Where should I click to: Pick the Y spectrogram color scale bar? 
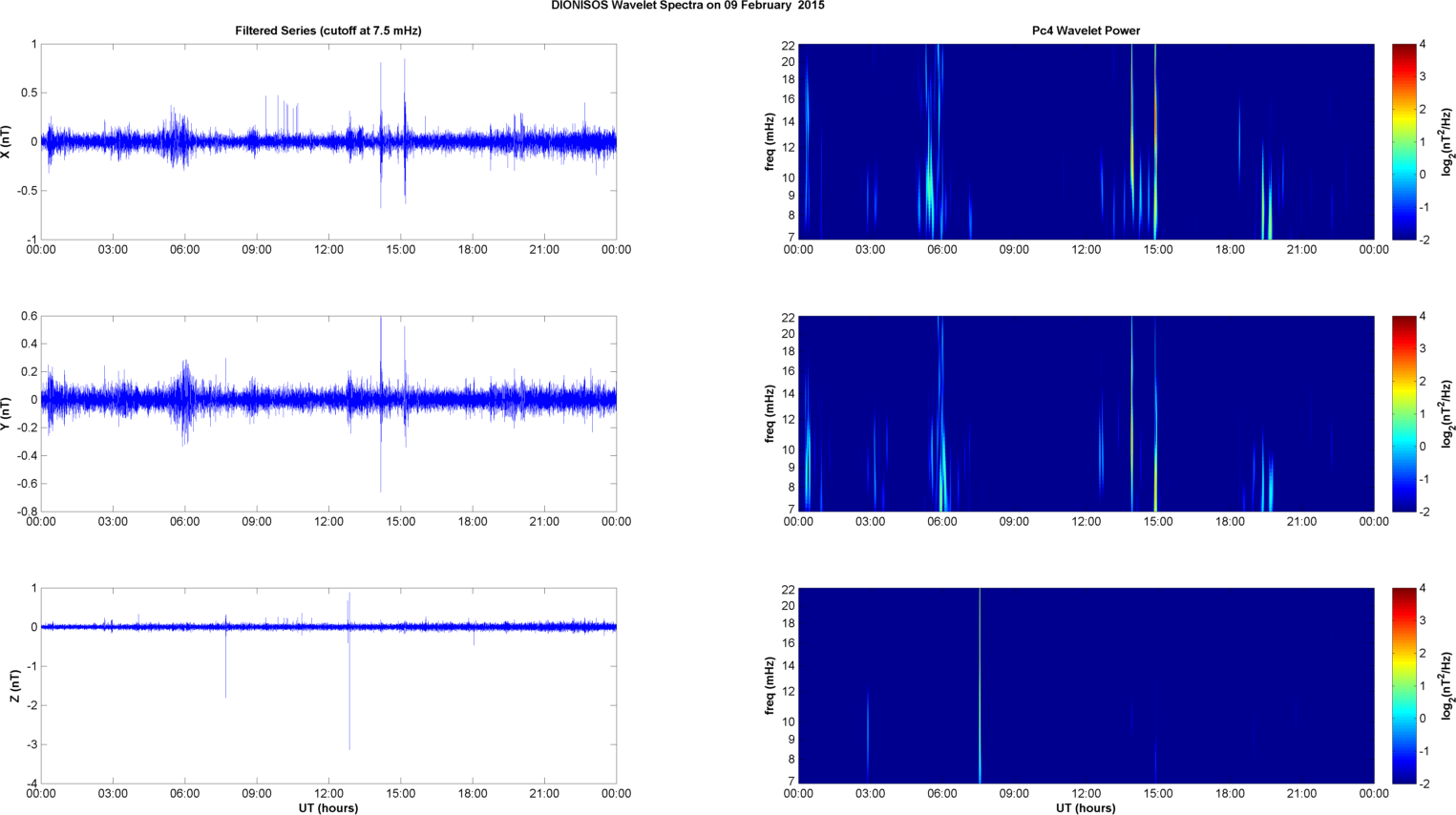coord(1403,413)
